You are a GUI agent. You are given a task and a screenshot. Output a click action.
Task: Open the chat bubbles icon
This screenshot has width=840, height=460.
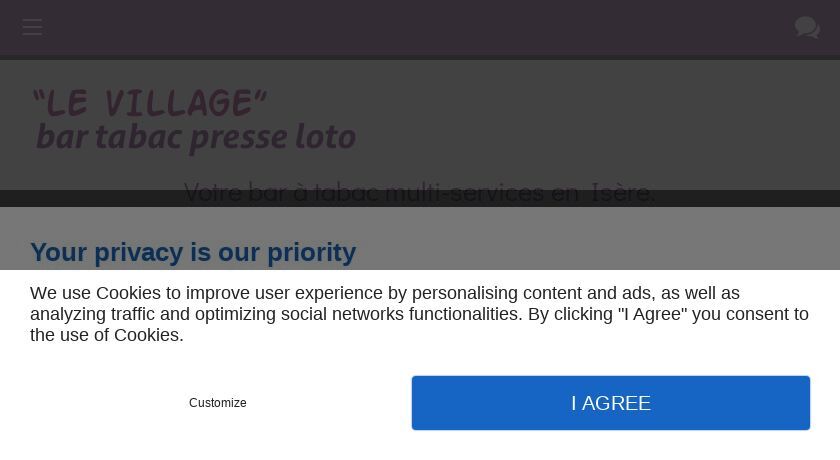(807, 27)
